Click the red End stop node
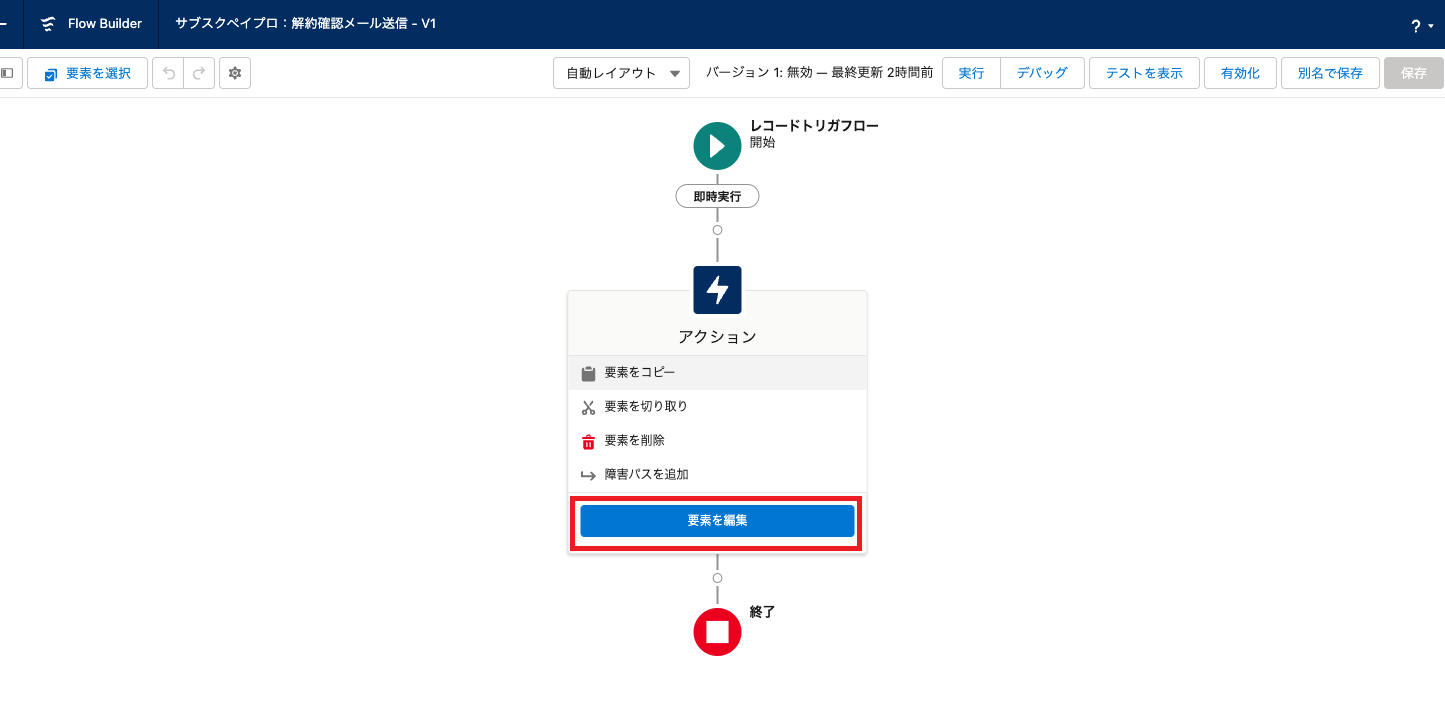 point(717,632)
